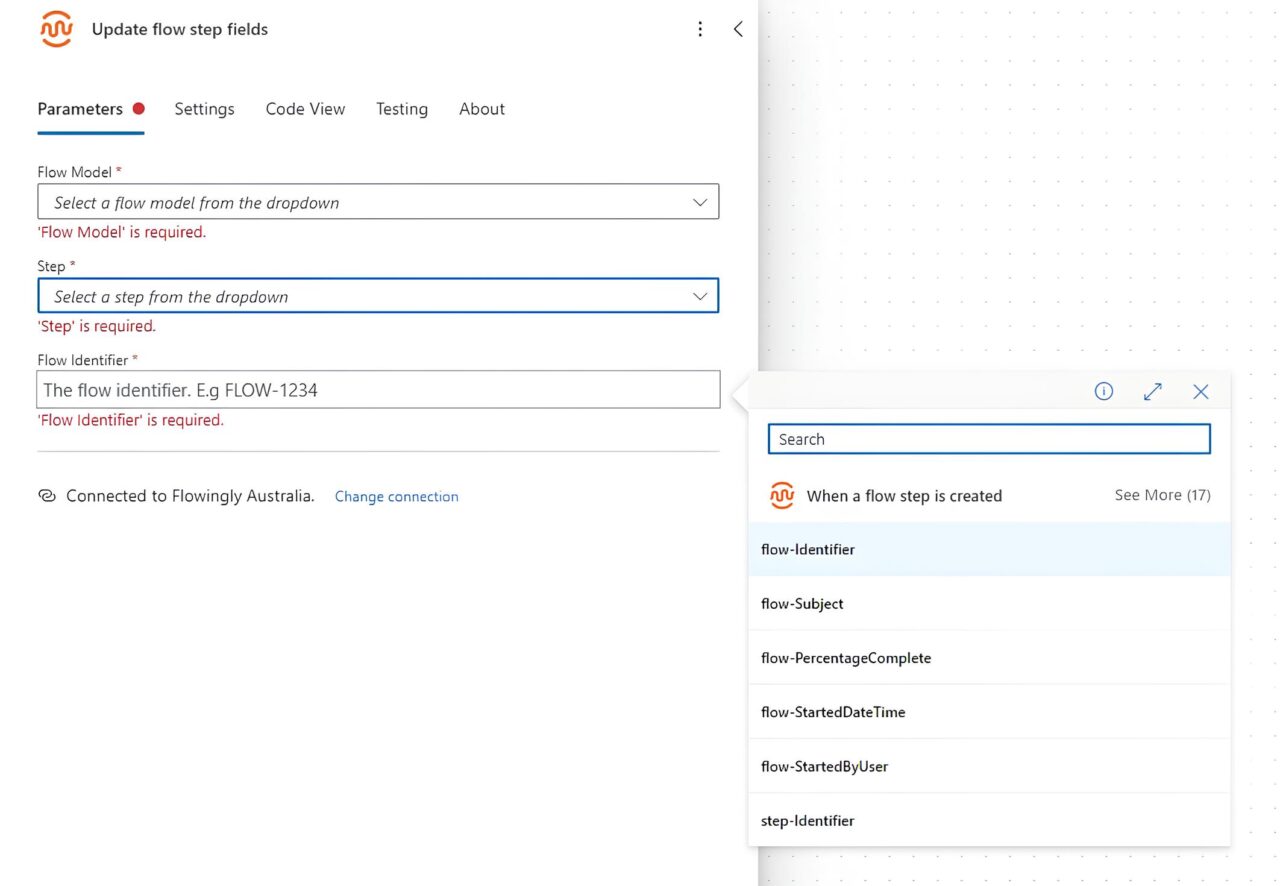1280x886 pixels.
Task: Switch to the Code View tab
Action: pyautogui.click(x=305, y=109)
